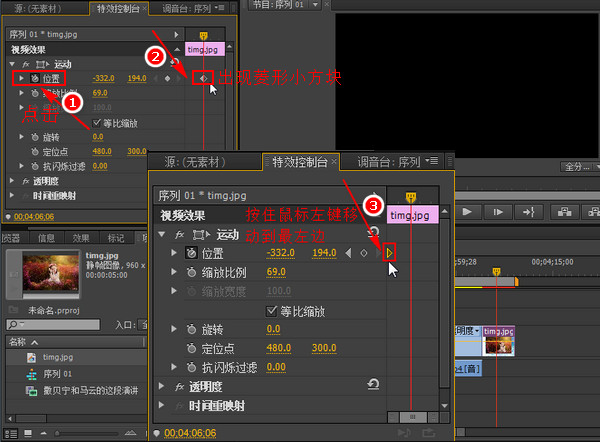Go to previous keyframe arrow on foreground 位置 row
The height and width of the screenshot is (442, 600).
tap(348, 253)
